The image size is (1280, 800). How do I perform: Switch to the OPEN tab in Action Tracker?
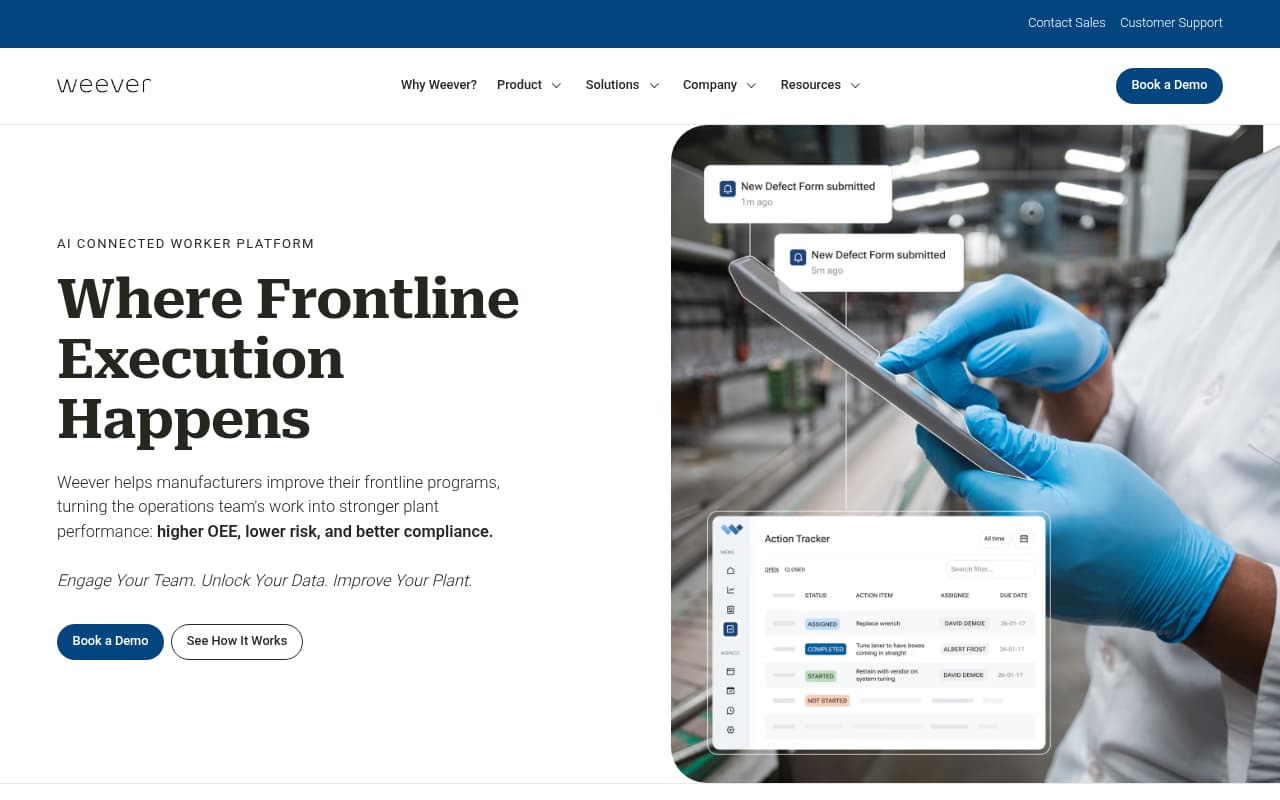click(x=772, y=570)
